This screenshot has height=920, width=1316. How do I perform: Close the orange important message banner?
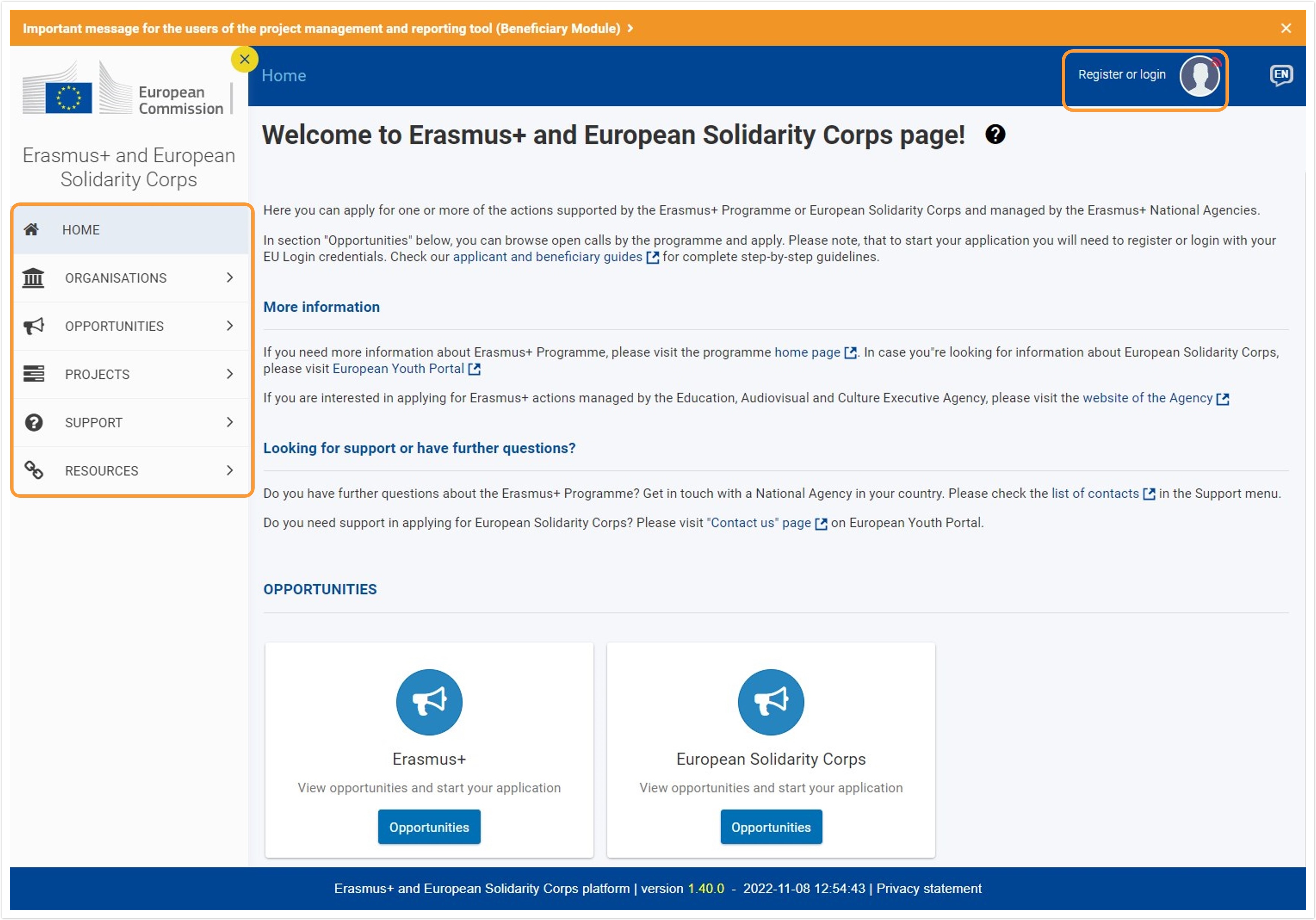point(1286,28)
